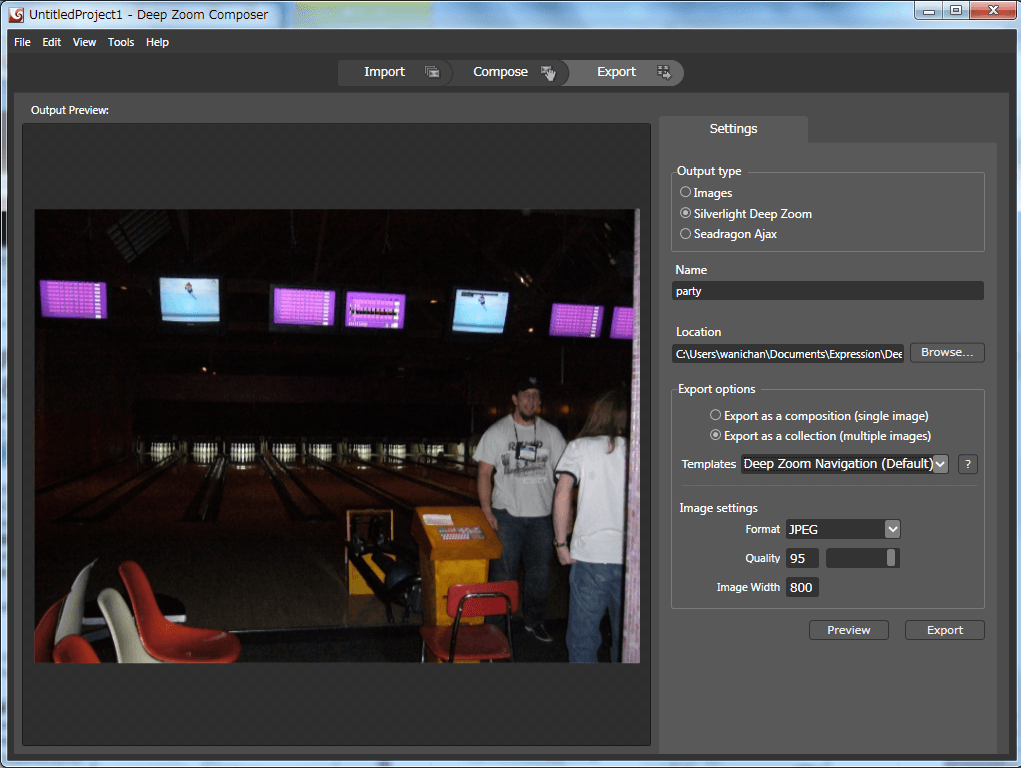Switch to the Settings tab
The image size is (1021, 768).
click(x=733, y=129)
